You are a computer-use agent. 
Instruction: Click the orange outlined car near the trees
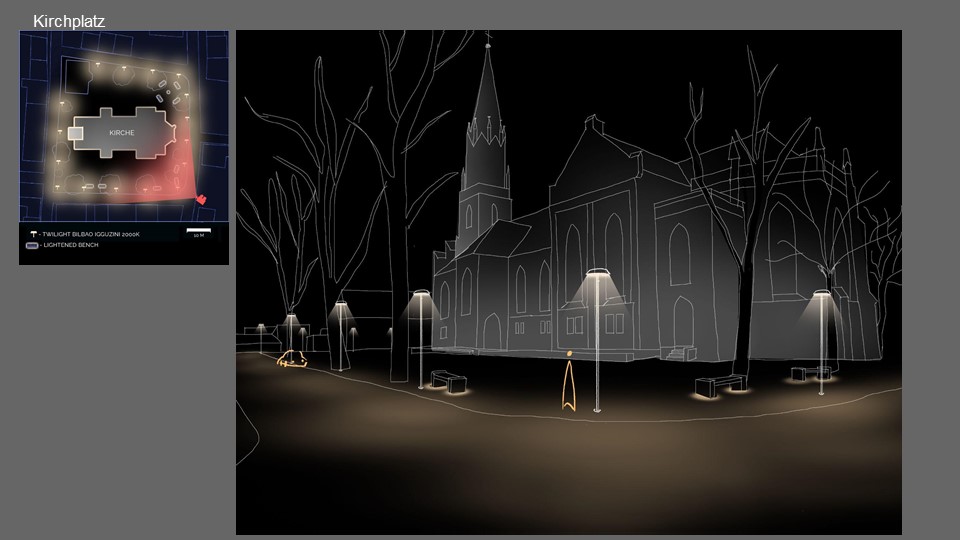click(x=291, y=360)
